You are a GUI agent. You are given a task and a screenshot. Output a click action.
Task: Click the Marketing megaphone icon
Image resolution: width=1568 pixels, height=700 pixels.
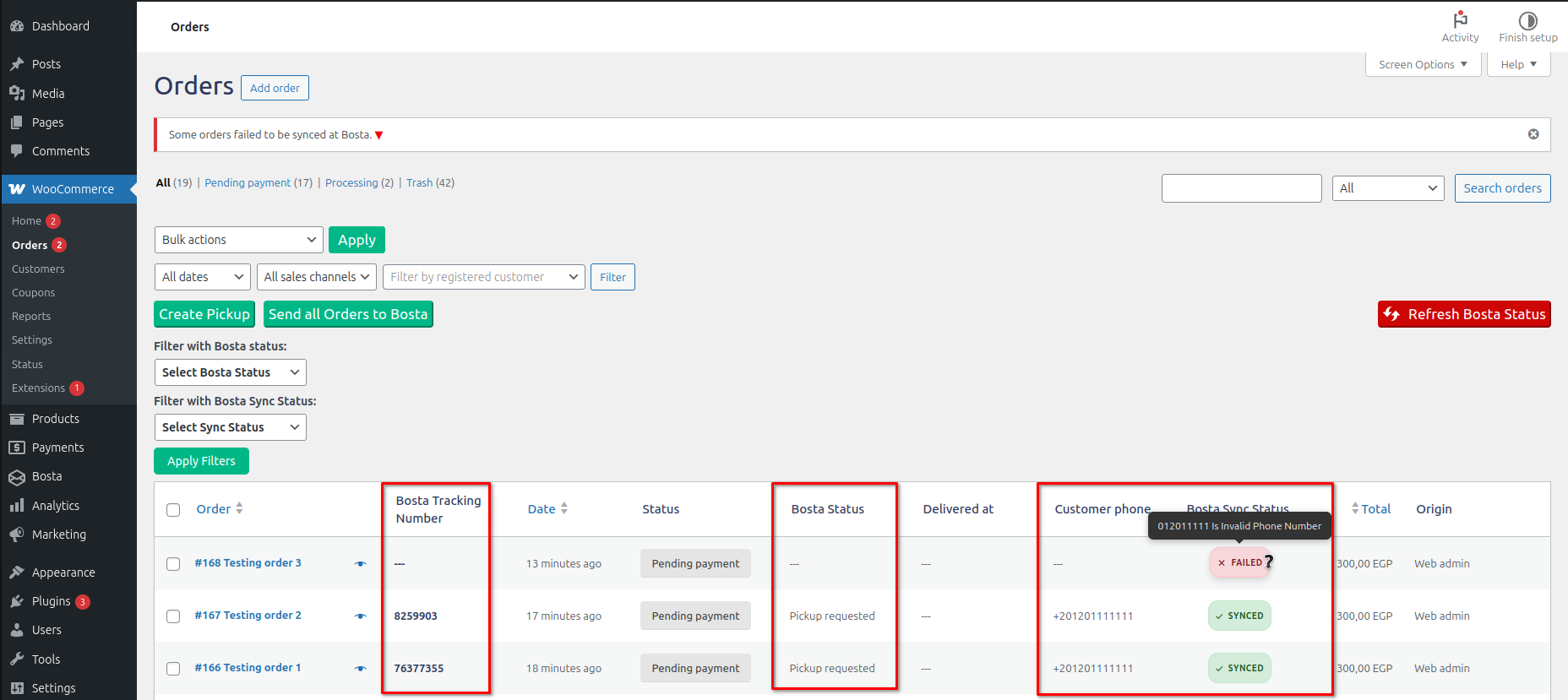coord(17,534)
